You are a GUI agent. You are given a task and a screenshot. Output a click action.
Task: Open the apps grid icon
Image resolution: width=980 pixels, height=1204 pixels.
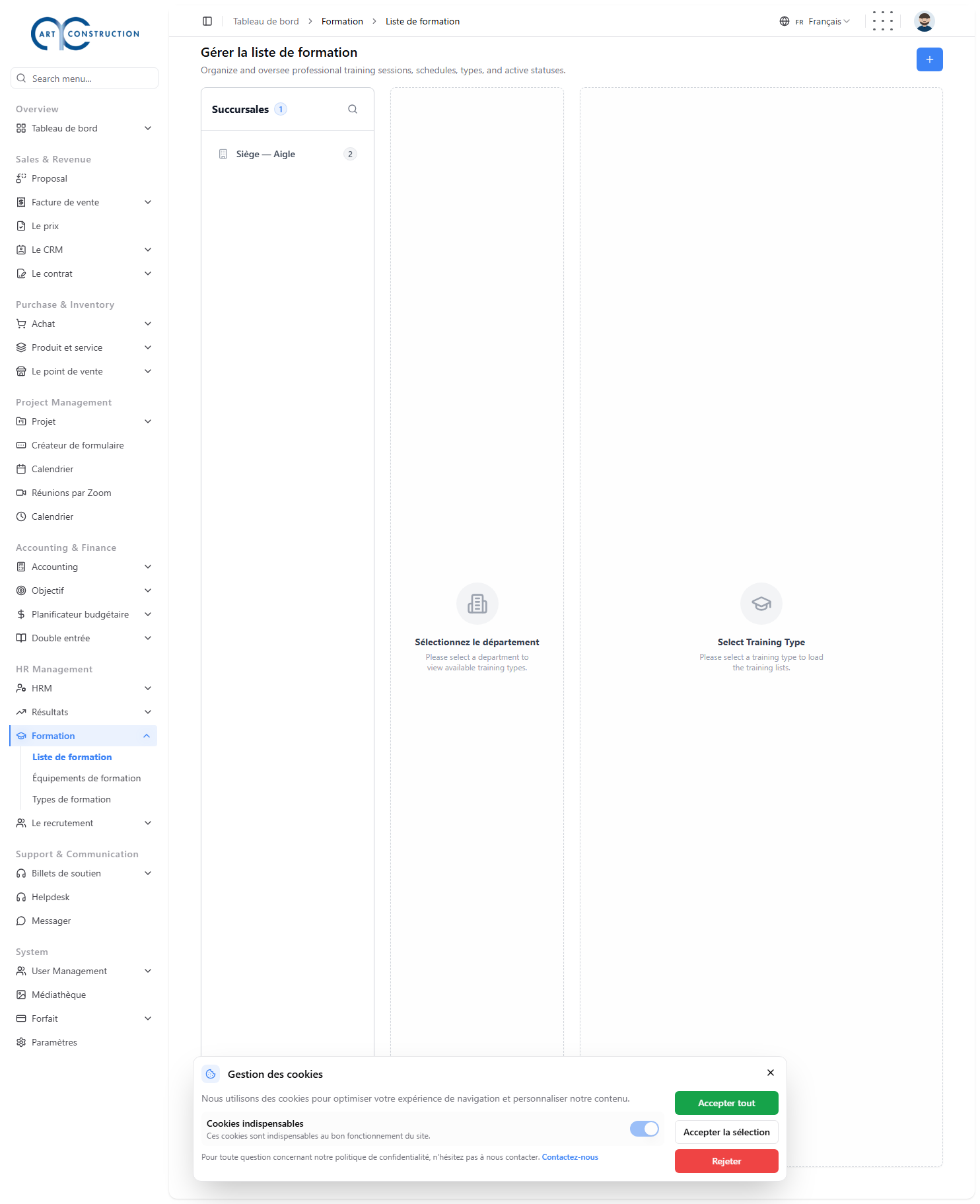click(x=882, y=21)
